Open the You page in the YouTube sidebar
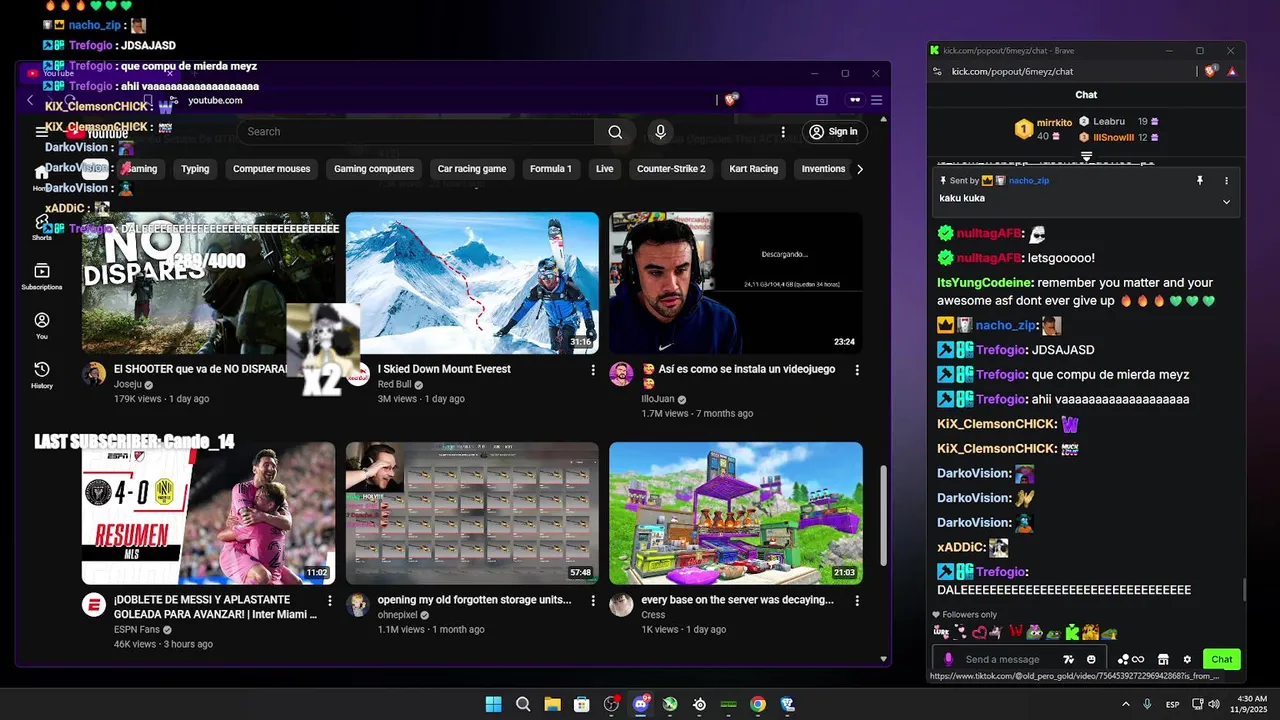 [x=41, y=326]
